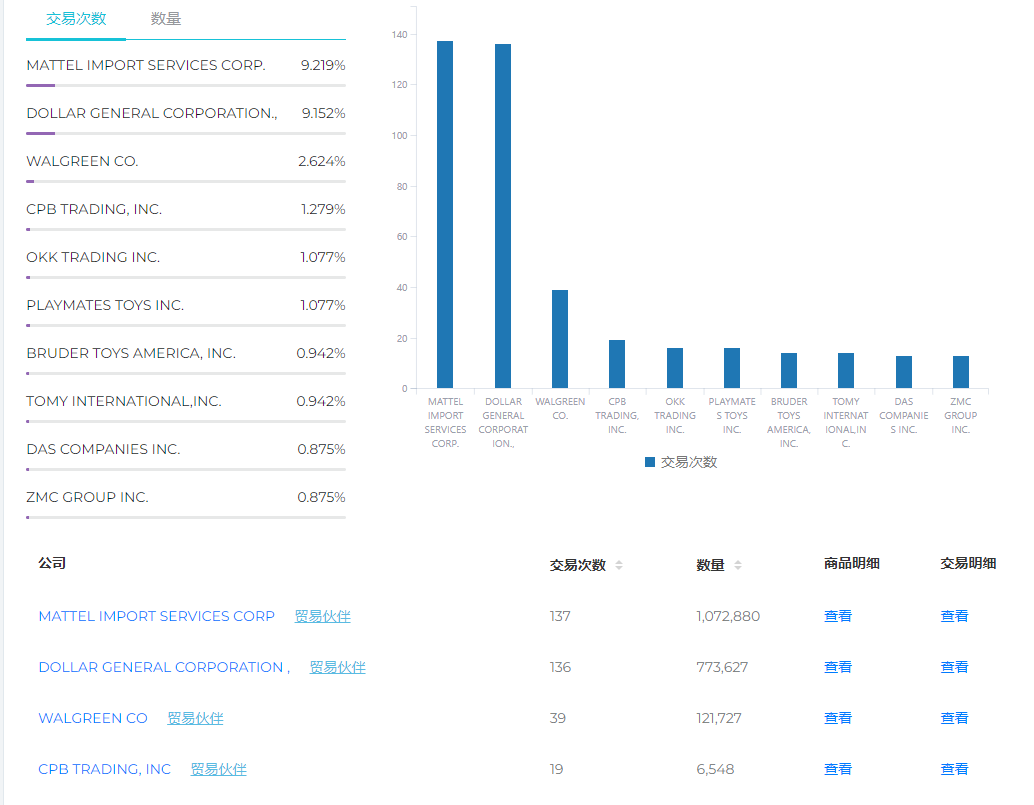Open CPB TRADING, INC company link
This screenshot has height=805, width=1034.
[105, 769]
